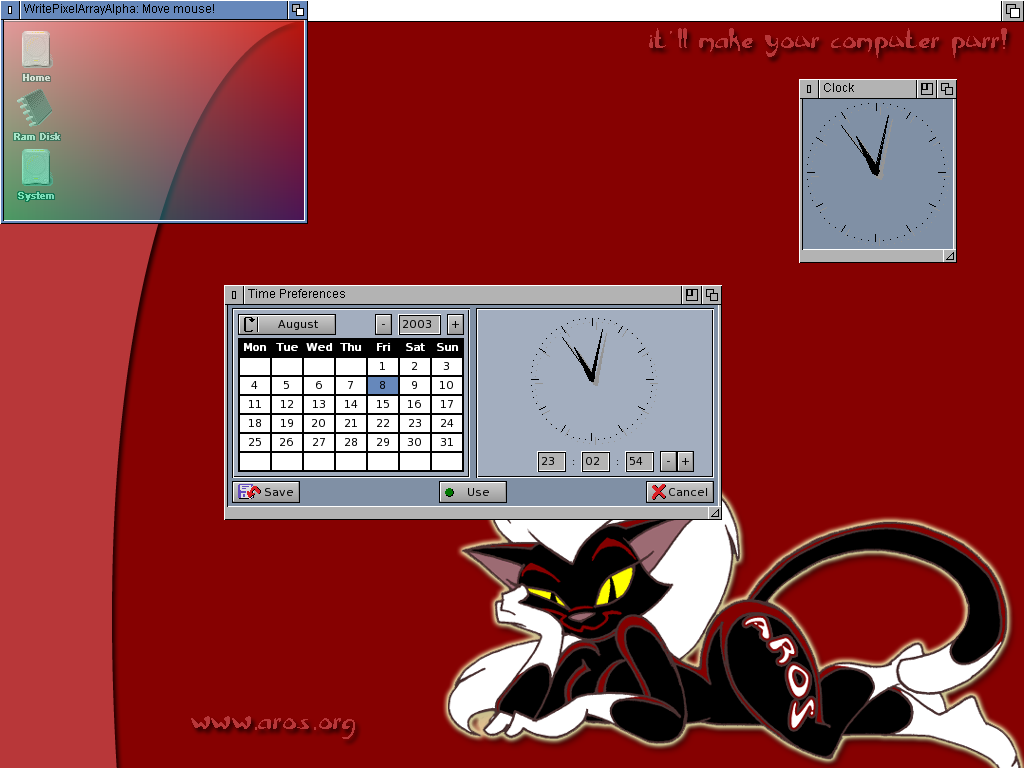
Task: Click the Use button in Time Preferences
Action: (x=473, y=492)
